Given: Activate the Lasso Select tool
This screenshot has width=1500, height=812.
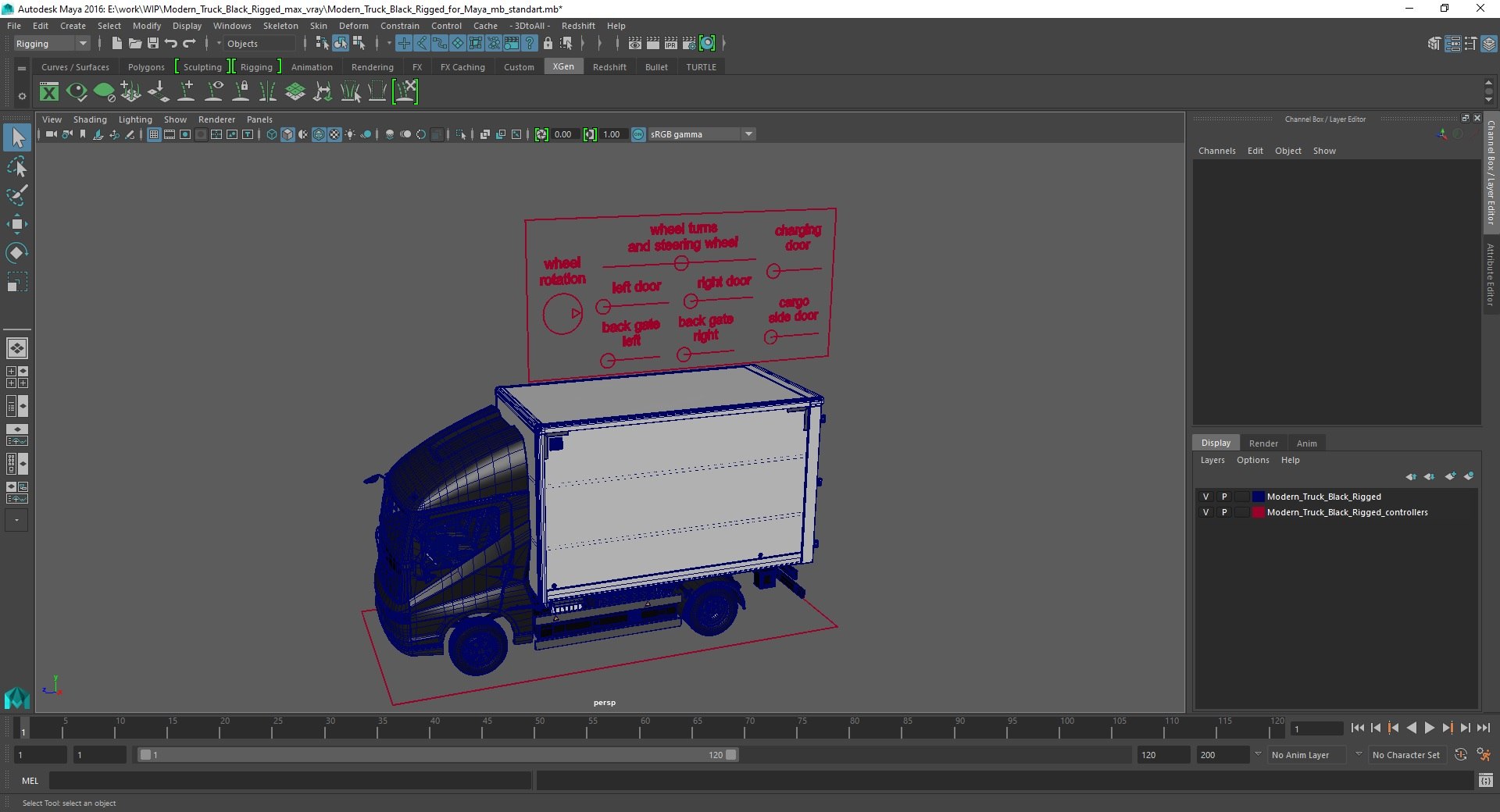Looking at the screenshot, I should (x=17, y=167).
